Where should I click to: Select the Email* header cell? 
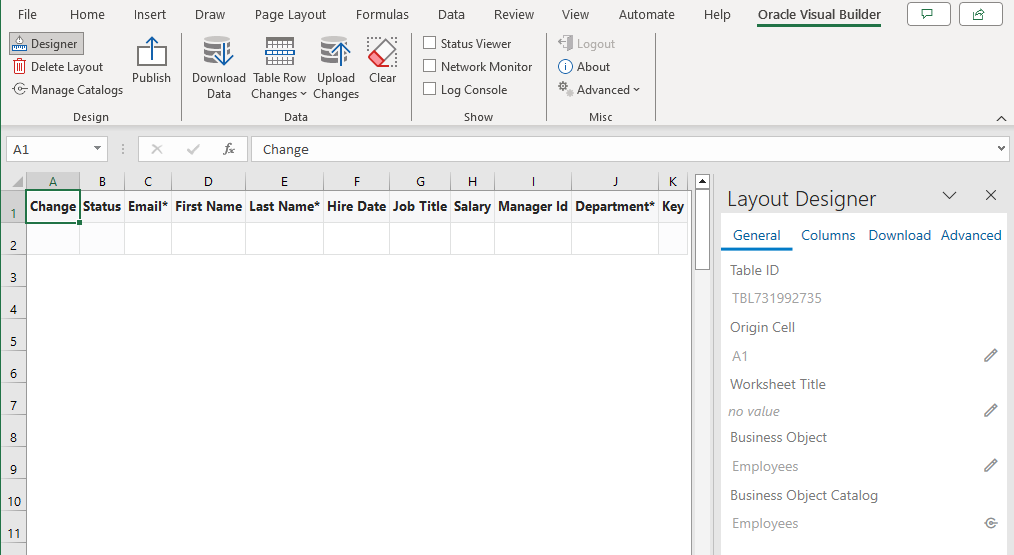coord(148,206)
